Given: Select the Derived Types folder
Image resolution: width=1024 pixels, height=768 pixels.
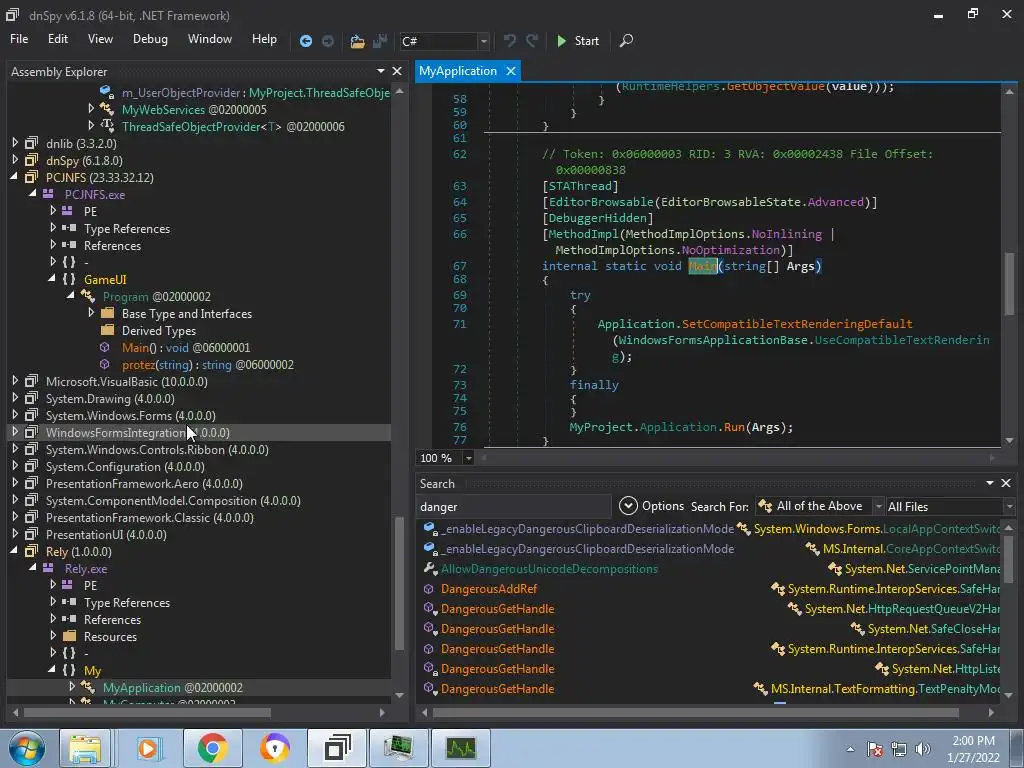Looking at the screenshot, I should [159, 330].
